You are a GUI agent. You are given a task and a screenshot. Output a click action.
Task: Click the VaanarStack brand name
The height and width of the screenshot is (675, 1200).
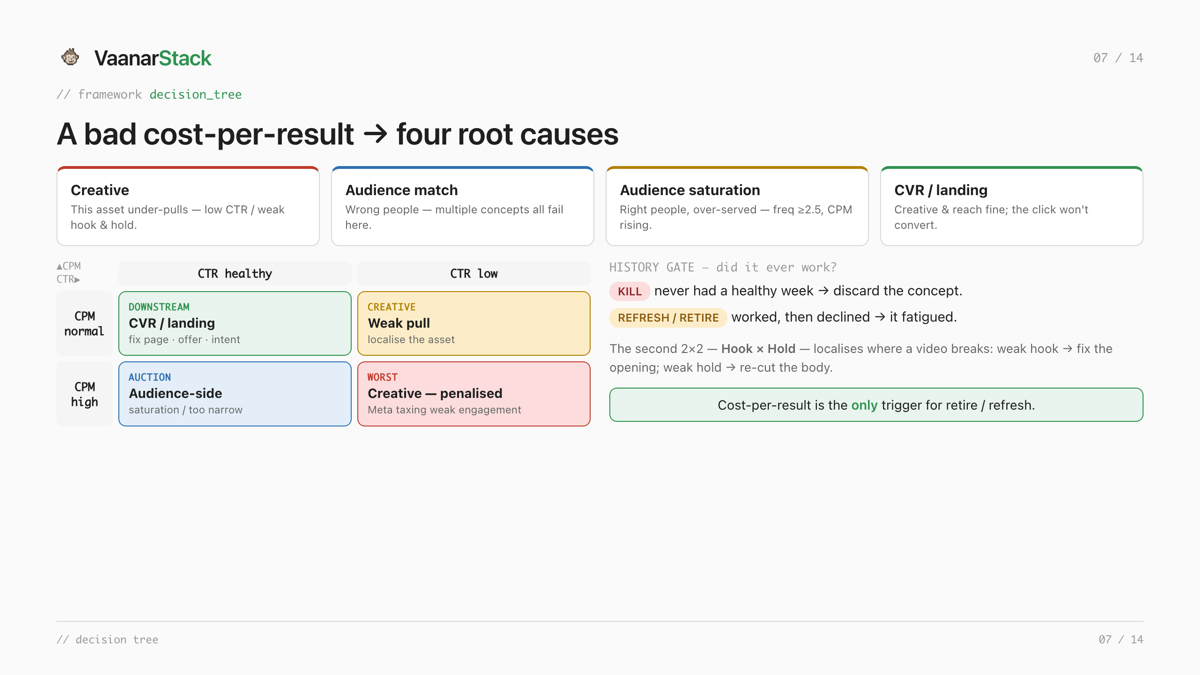(x=152, y=58)
